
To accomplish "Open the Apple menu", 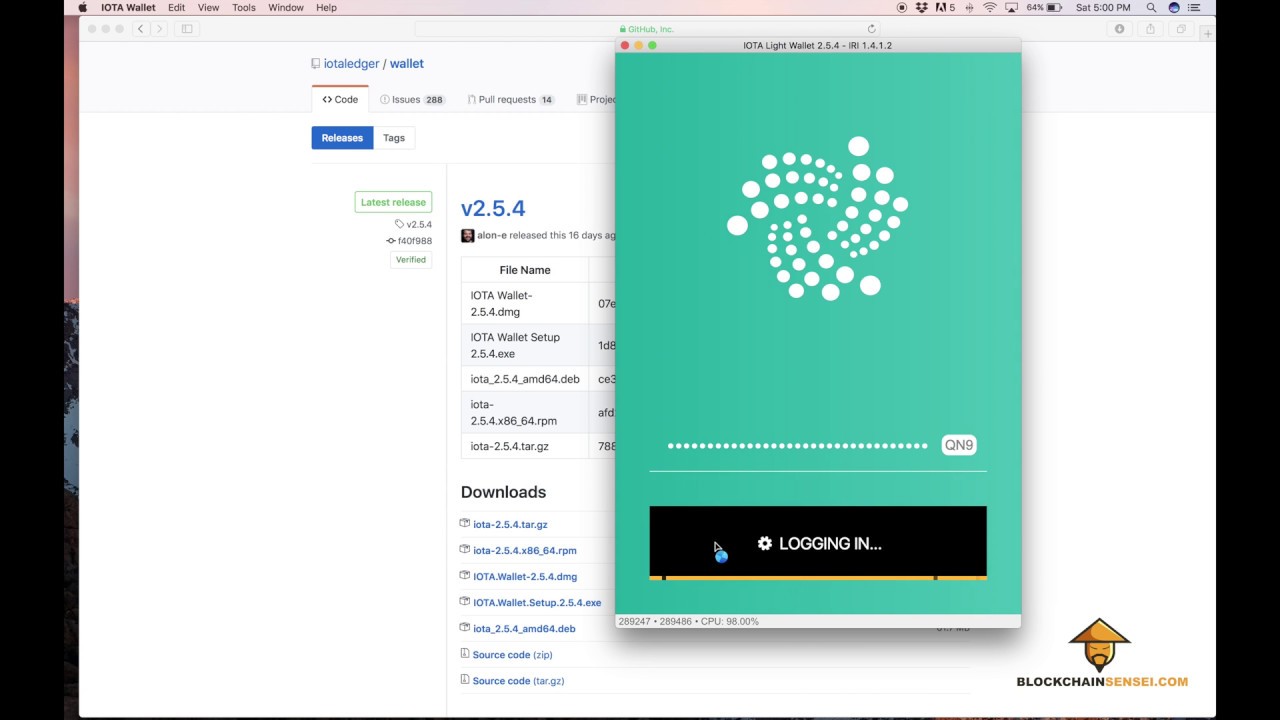I will tap(83, 7).
